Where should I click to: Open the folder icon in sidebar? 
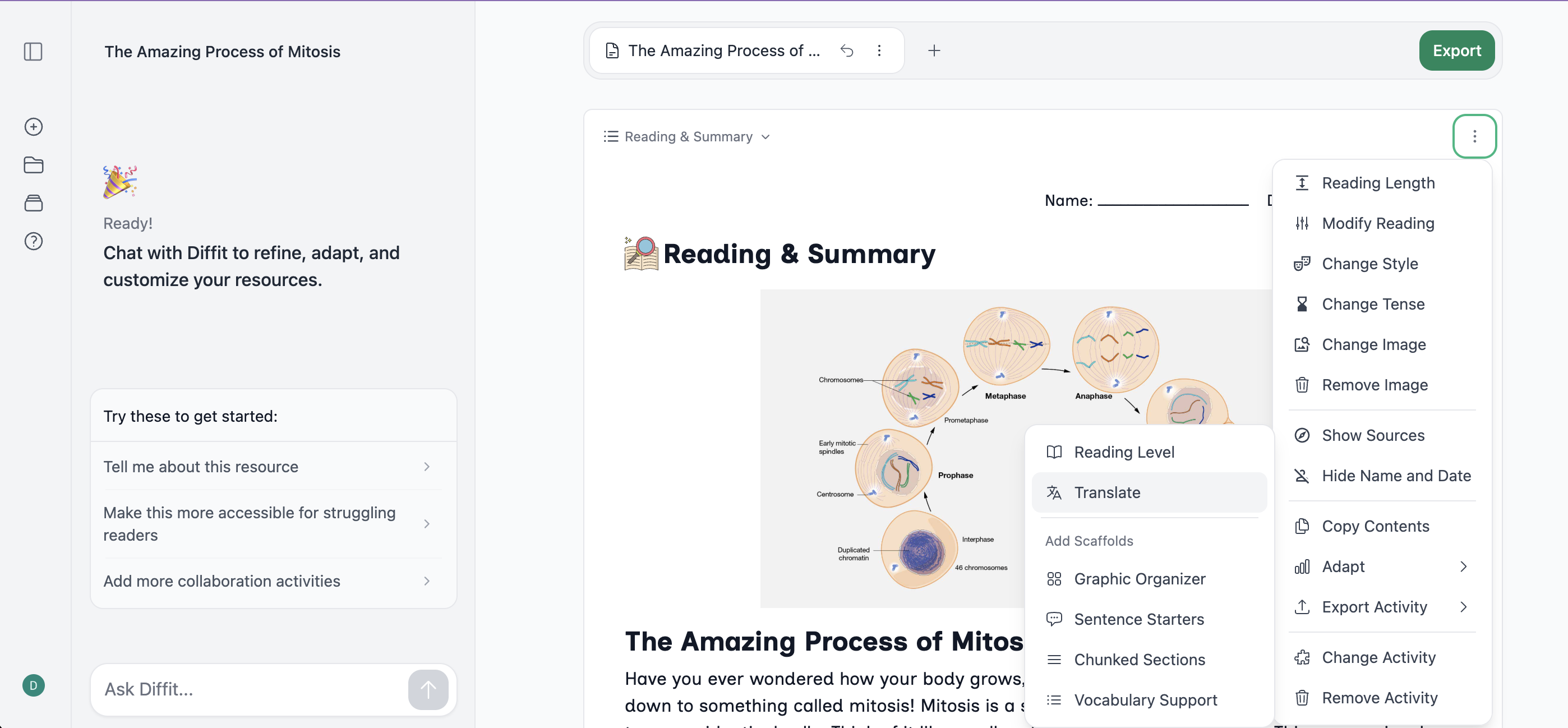[x=34, y=165]
